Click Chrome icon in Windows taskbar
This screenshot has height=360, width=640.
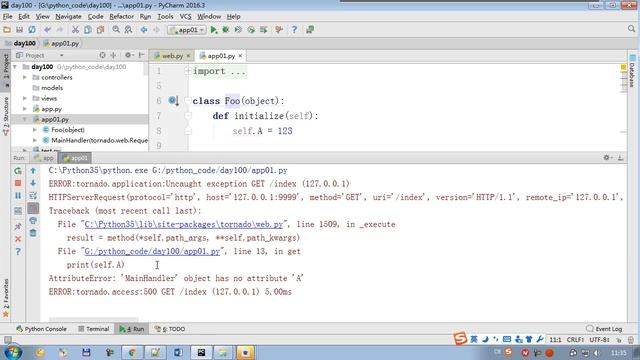[x=132, y=352]
